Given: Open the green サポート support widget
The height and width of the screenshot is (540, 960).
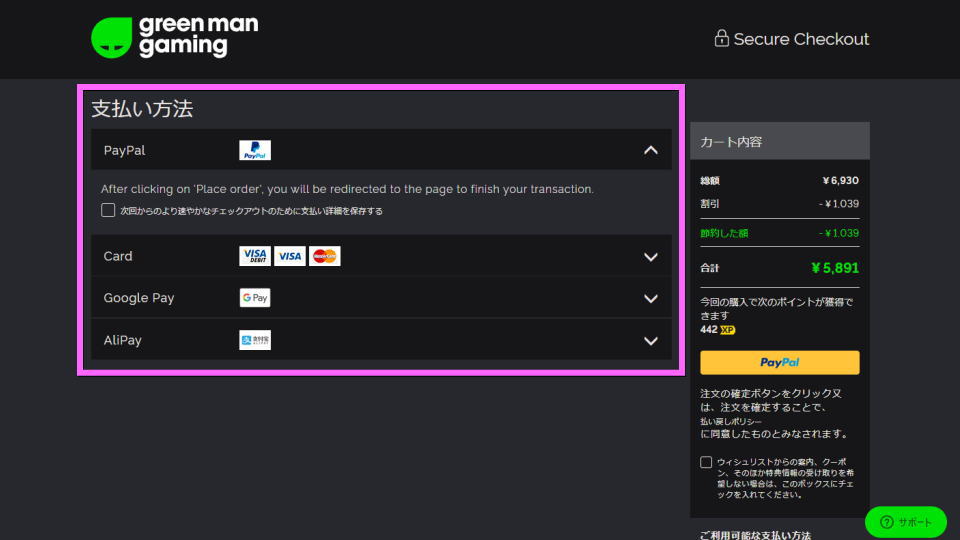Looking at the screenshot, I should [x=905, y=522].
